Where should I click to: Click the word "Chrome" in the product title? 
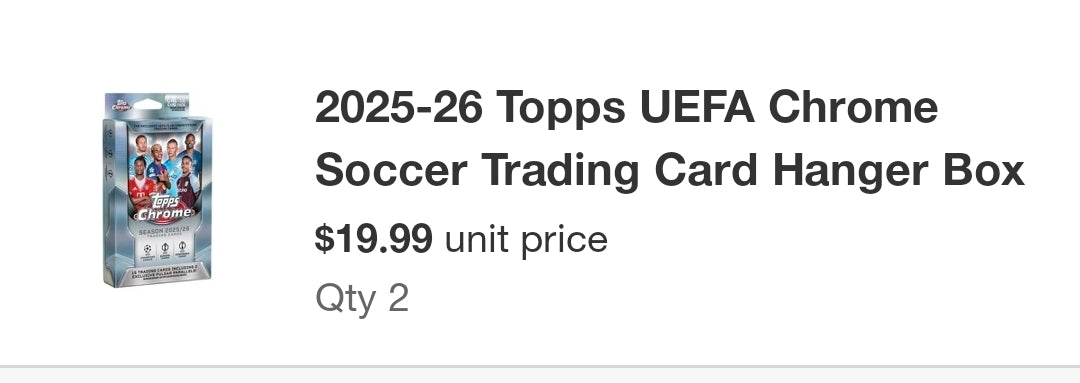point(853,108)
